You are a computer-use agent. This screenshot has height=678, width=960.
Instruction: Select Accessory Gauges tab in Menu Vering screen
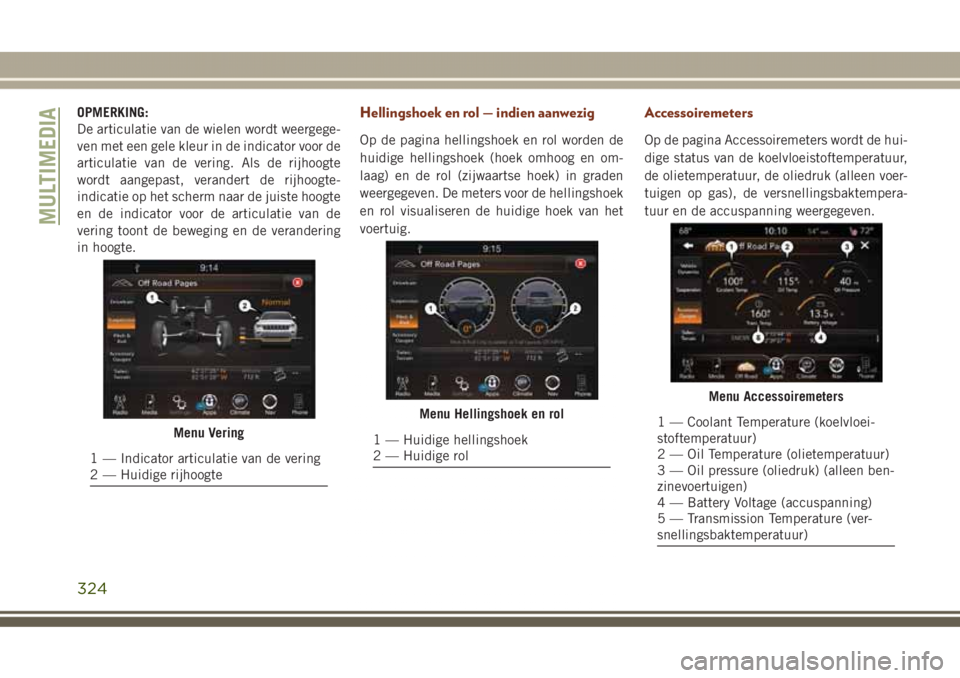tap(122, 355)
